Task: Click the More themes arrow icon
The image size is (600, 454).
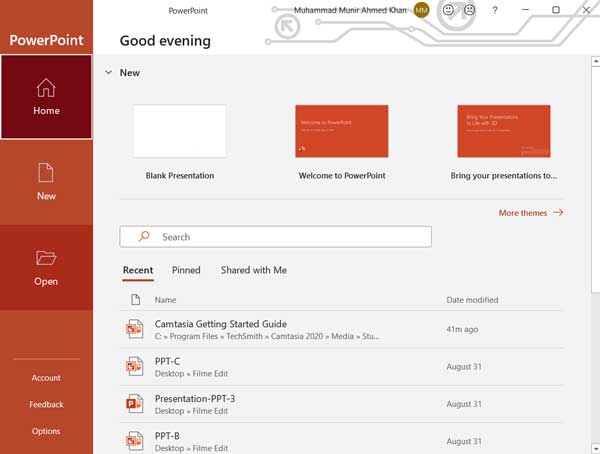Action: click(x=558, y=212)
